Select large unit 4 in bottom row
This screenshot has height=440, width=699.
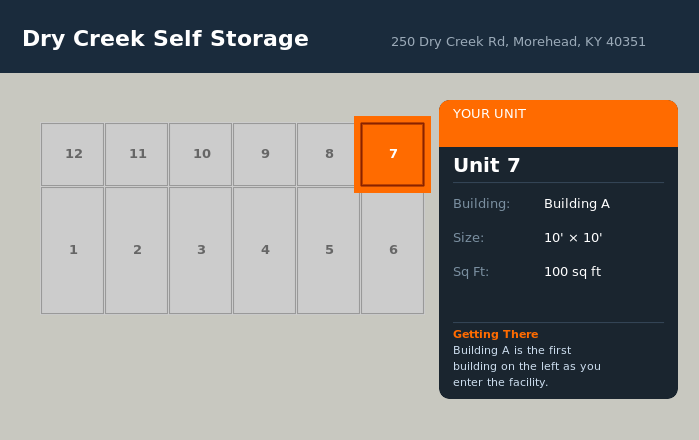click(265, 250)
